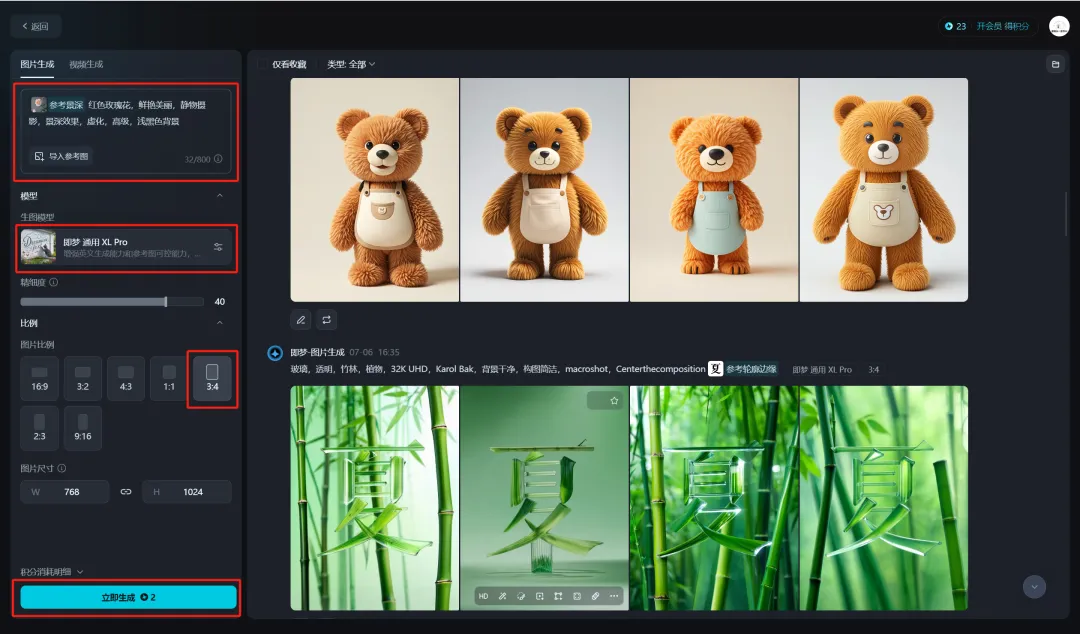This screenshot has height=634, width=1080.
Task: Toggle the 仅看收藏 checkbox
Action: [x=262, y=64]
